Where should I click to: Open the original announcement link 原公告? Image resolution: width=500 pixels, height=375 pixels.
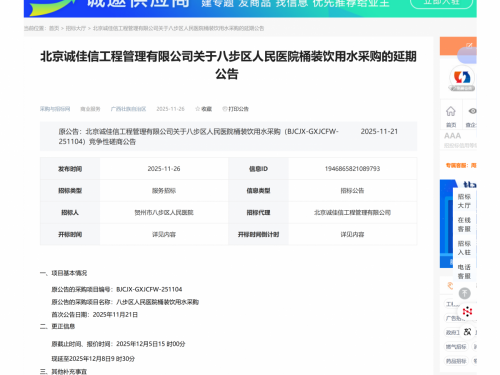tap(198, 136)
